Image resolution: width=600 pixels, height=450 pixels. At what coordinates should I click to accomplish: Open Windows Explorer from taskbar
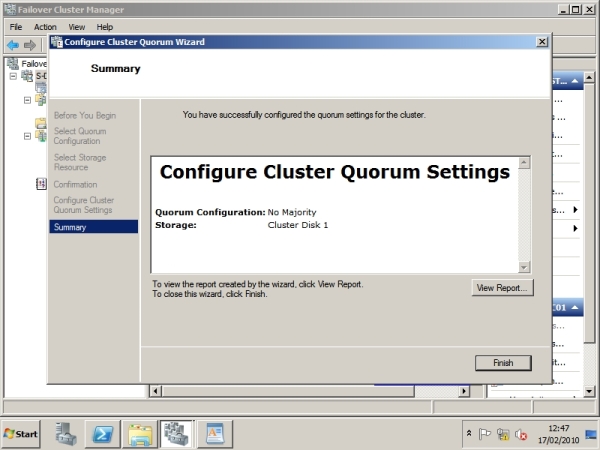coord(140,434)
